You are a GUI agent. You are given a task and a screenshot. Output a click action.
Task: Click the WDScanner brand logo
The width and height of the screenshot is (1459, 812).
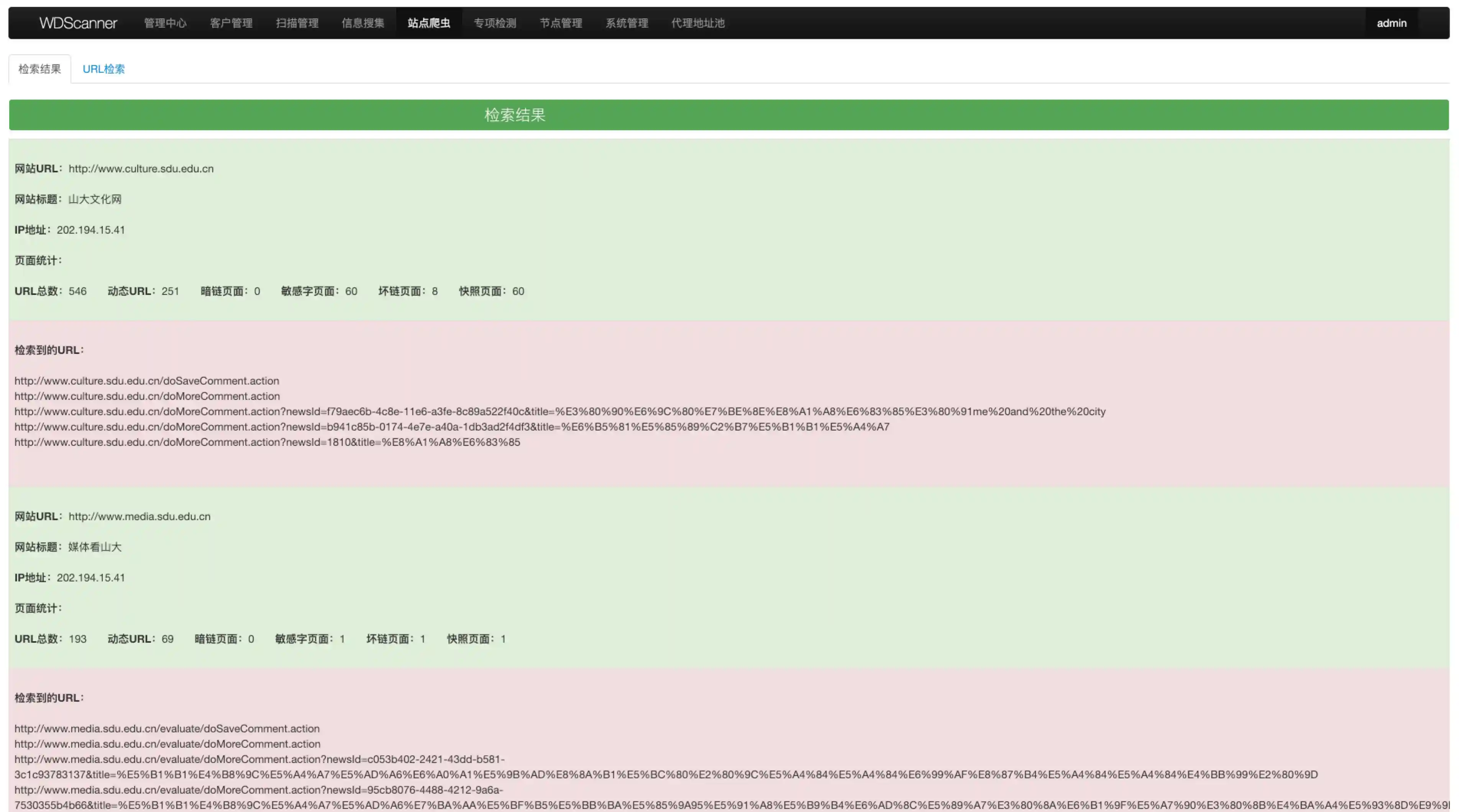pos(78,23)
